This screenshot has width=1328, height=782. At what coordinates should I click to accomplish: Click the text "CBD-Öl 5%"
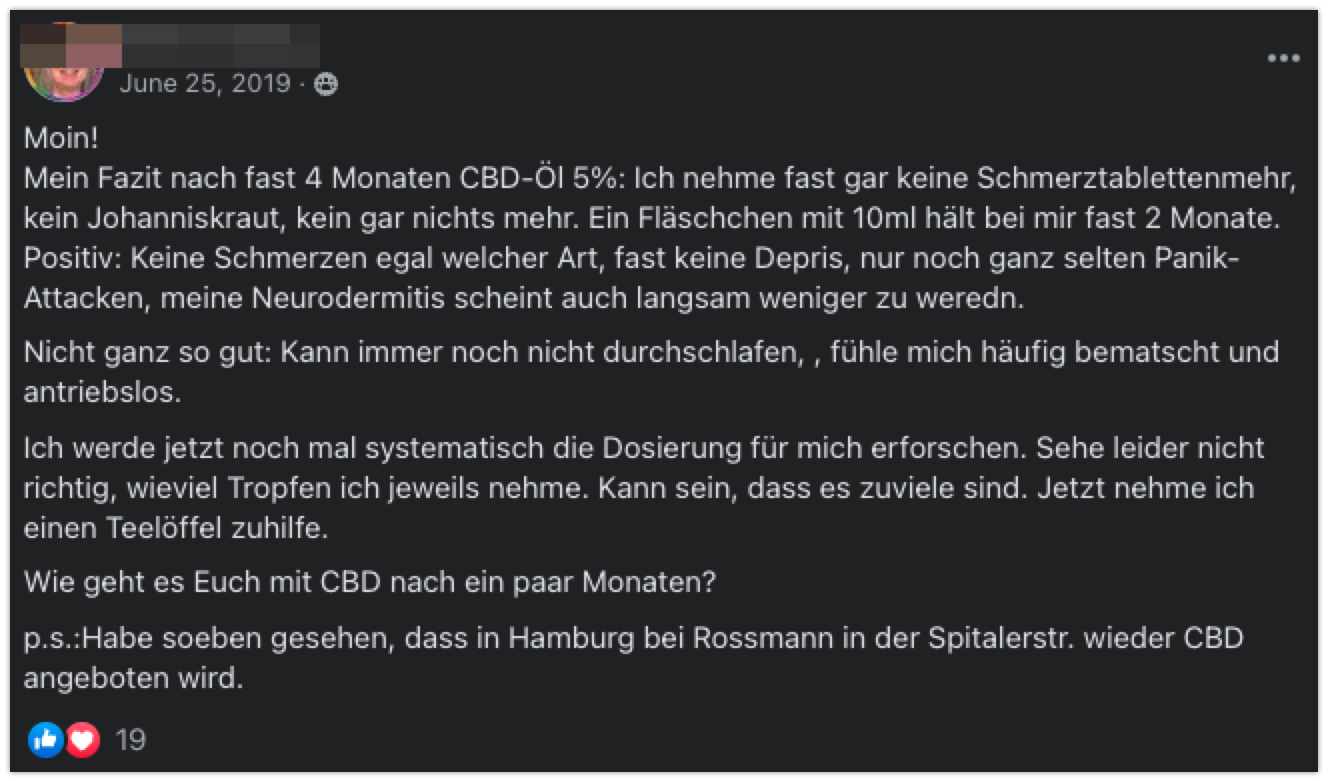538,179
